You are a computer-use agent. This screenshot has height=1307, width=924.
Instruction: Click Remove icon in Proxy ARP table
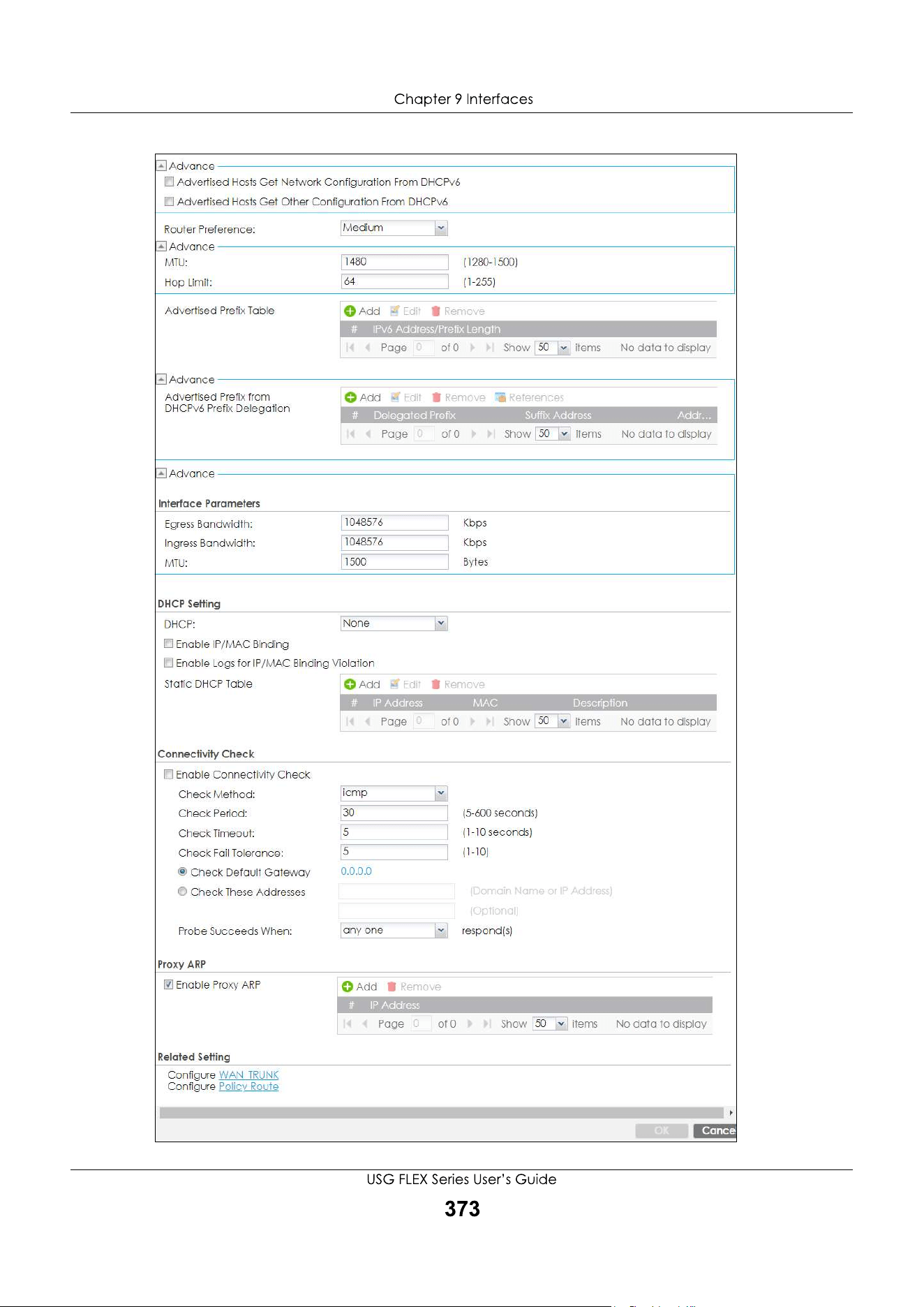(x=392, y=987)
